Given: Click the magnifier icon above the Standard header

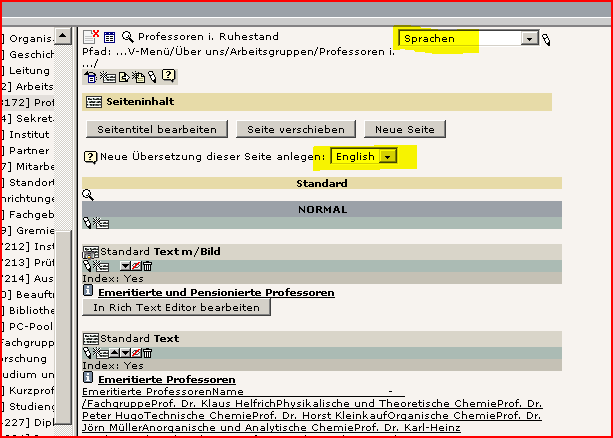Looking at the screenshot, I should click(x=88, y=195).
